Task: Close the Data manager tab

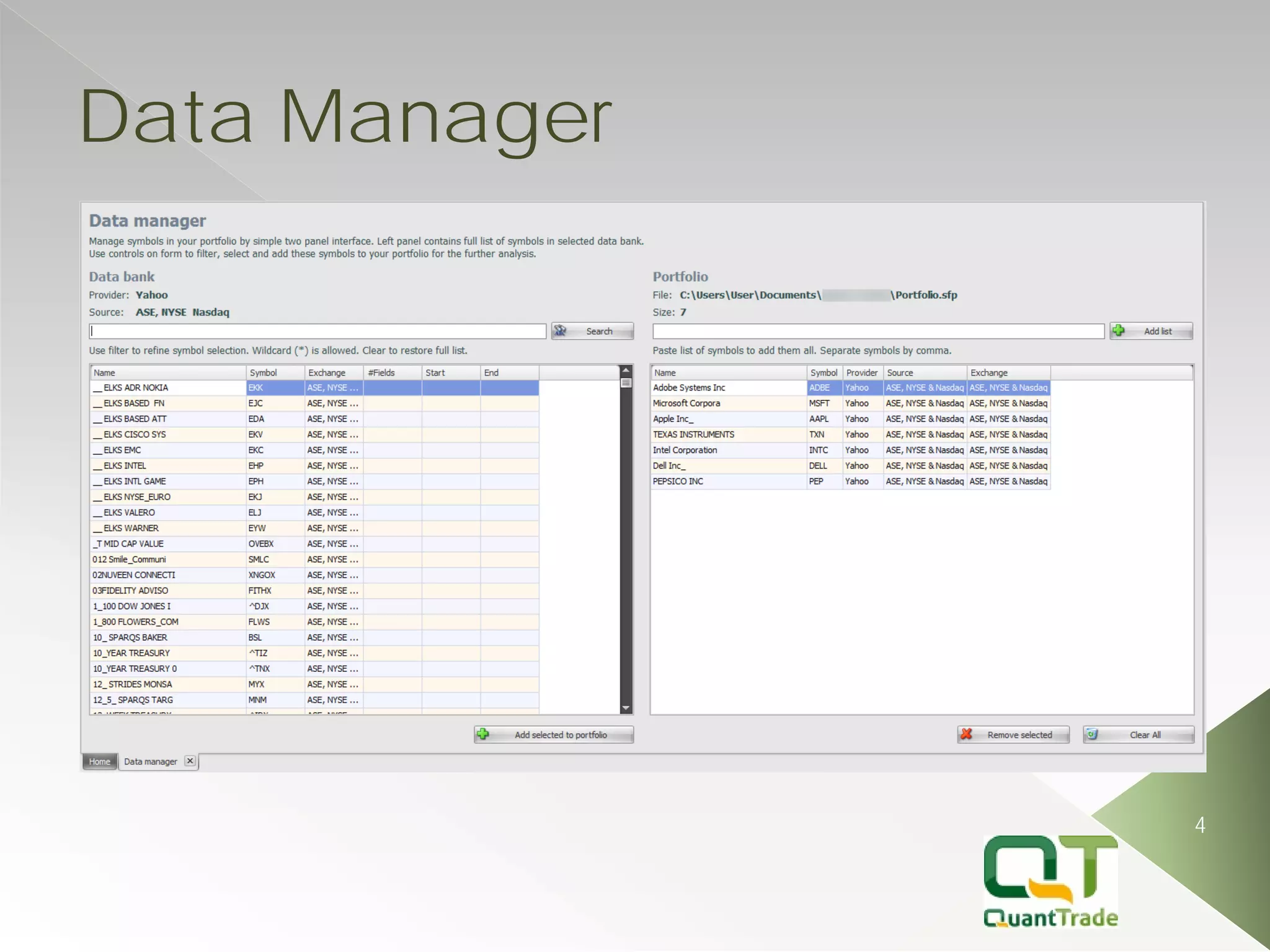Action: [190, 760]
